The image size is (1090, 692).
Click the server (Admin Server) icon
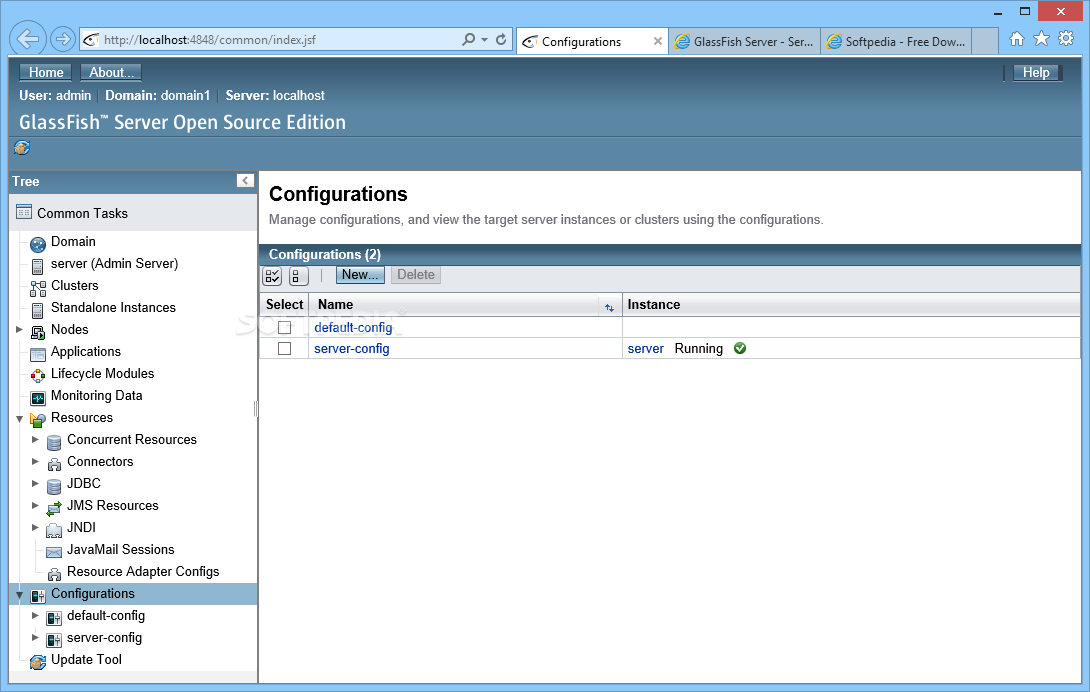pyautogui.click(x=38, y=266)
